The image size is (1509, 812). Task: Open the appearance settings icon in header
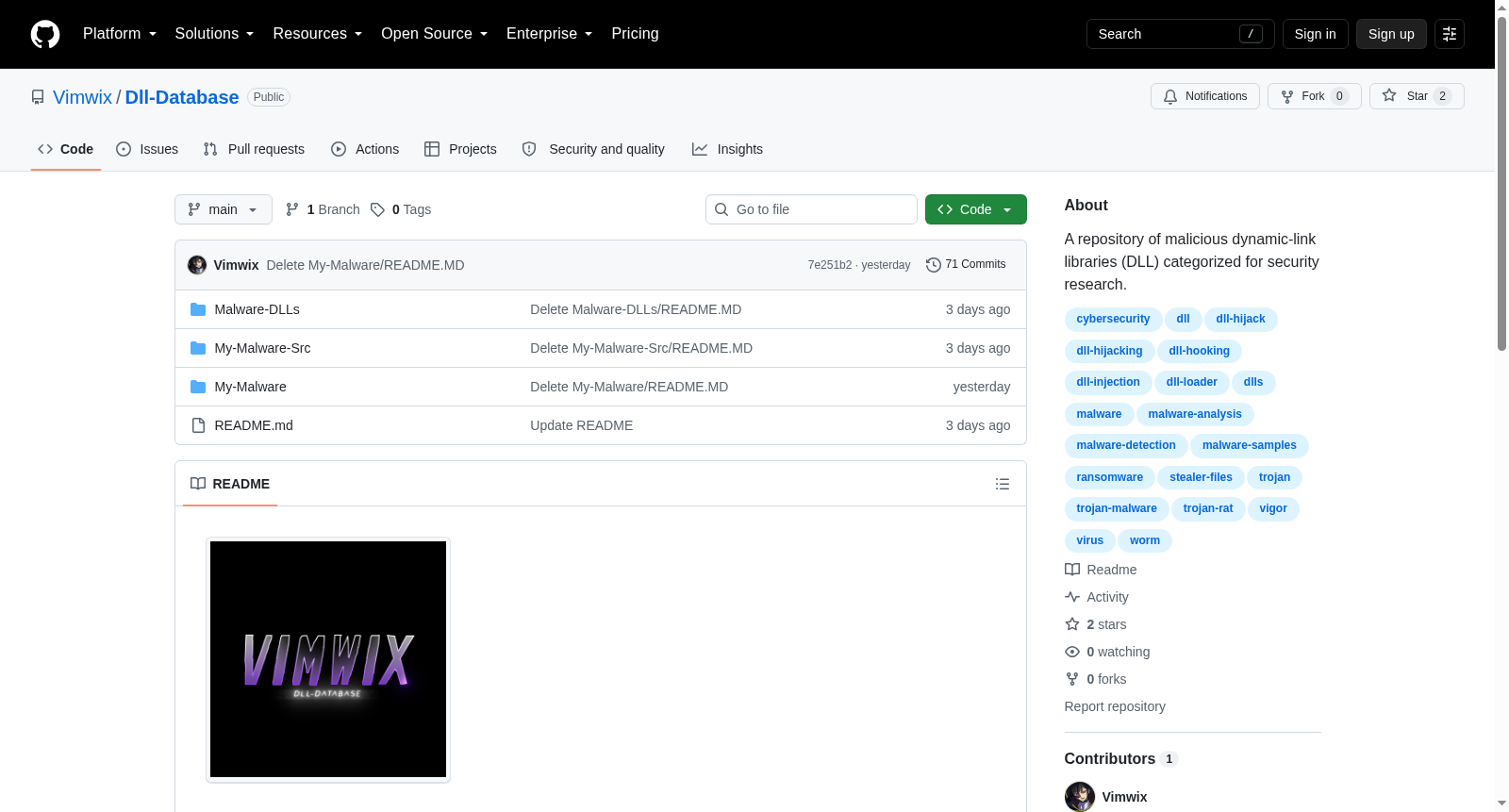pyautogui.click(x=1450, y=34)
